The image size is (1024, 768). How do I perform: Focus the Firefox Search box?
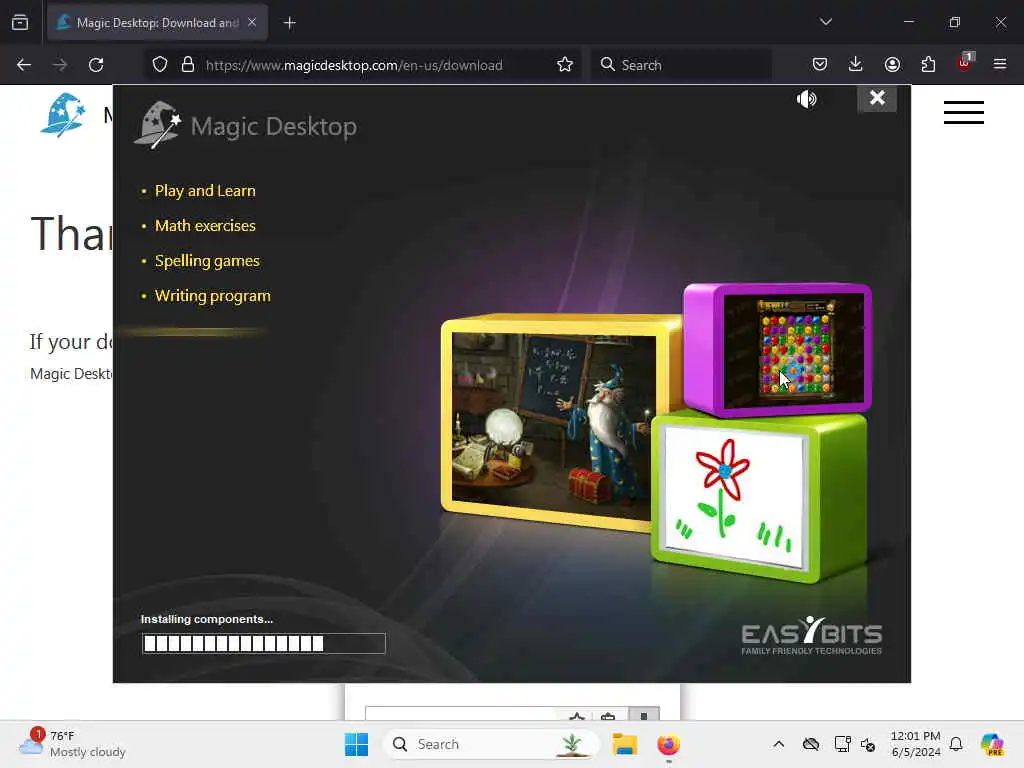point(681,65)
